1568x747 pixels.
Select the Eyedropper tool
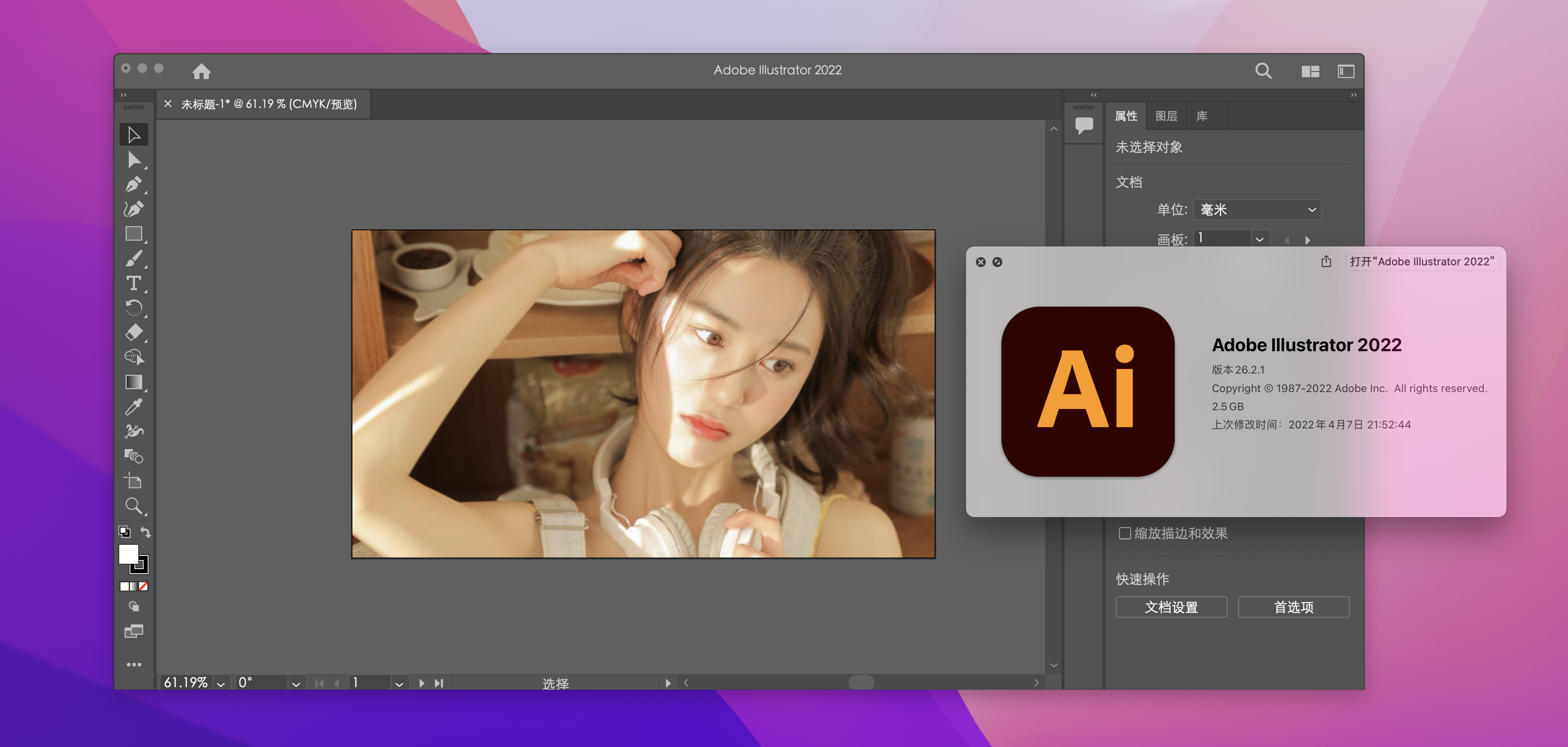tap(133, 407)
